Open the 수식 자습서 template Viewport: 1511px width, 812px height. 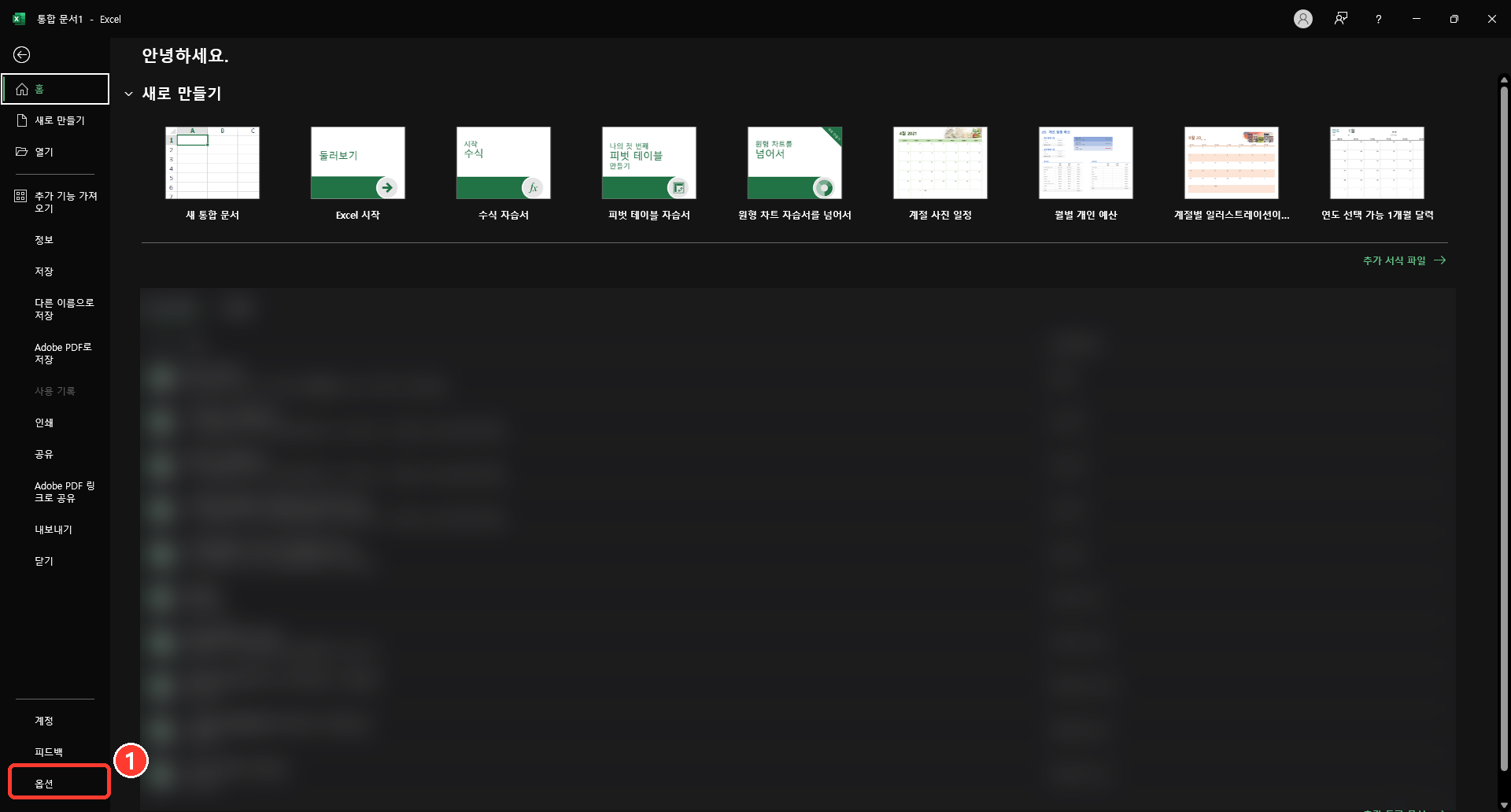pos(504,174)
